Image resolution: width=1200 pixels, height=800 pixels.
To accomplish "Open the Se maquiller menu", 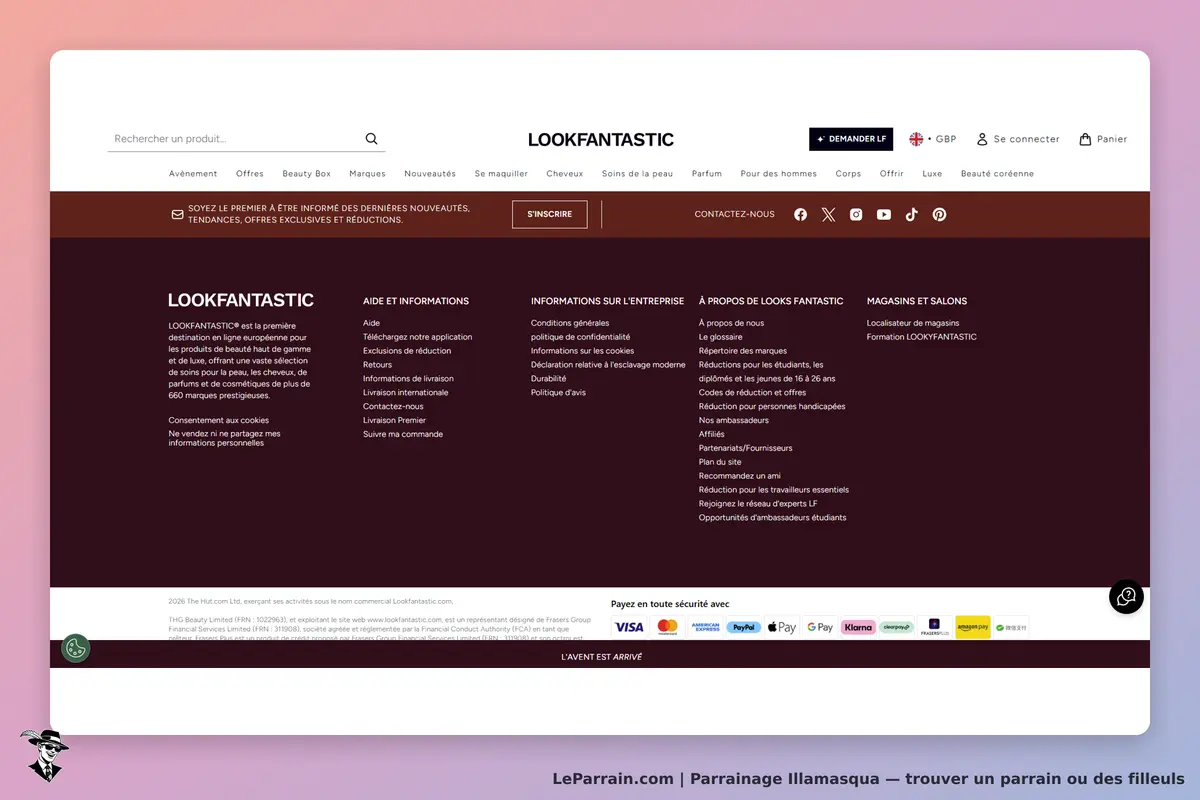I will (501, 173).
